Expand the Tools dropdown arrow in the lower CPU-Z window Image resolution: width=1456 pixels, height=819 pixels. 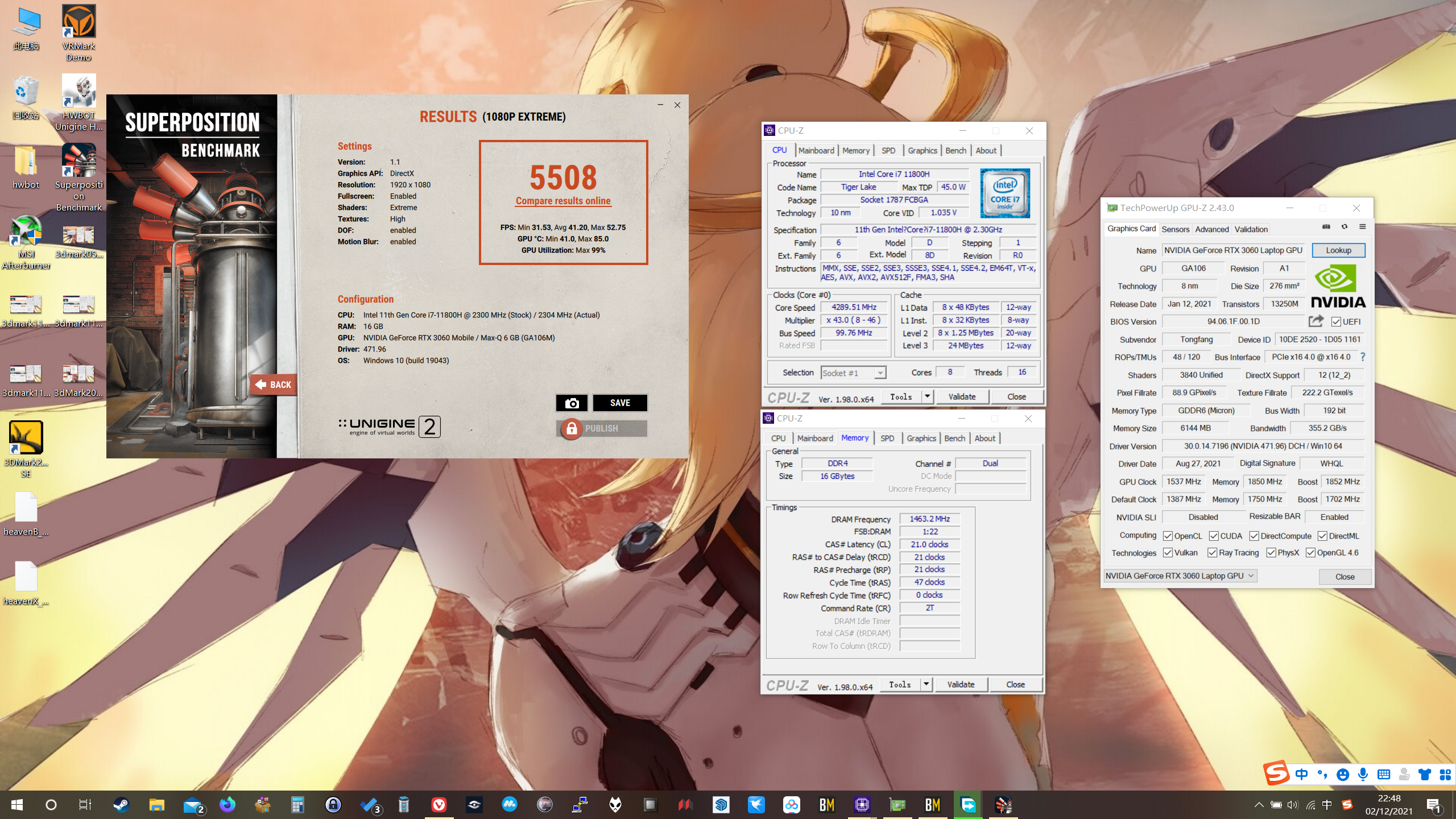pyautogui.click(x=926, y=684)
